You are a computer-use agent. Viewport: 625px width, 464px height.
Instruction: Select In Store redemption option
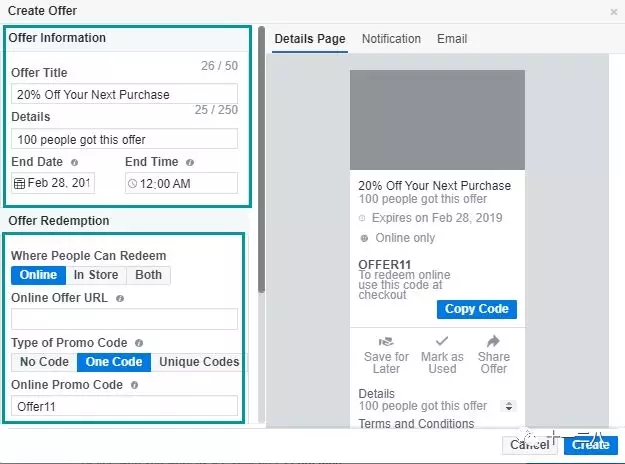[x=96, y=275]
